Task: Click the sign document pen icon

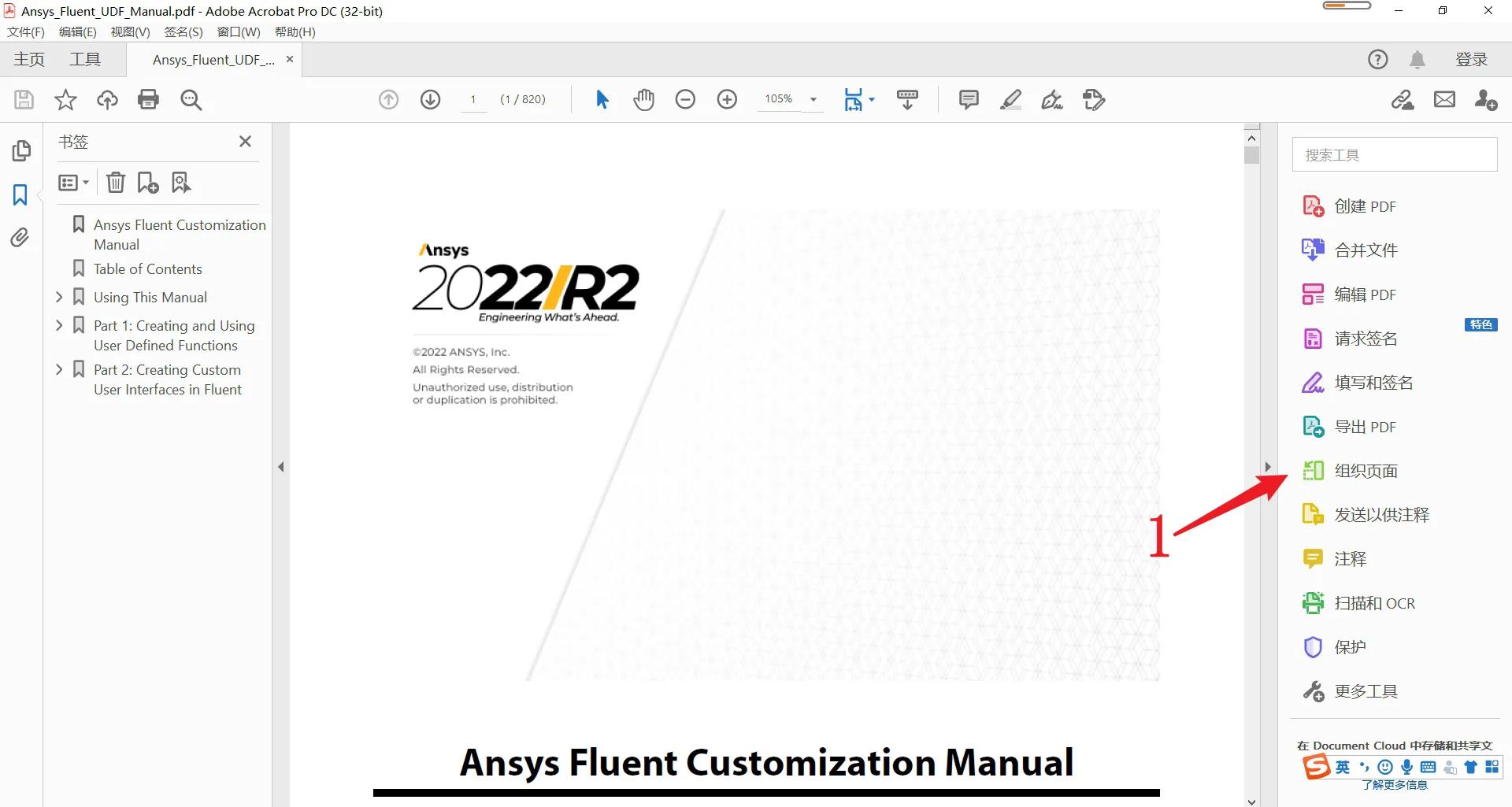Action: pyautogui.click(x=1052, y=99)
